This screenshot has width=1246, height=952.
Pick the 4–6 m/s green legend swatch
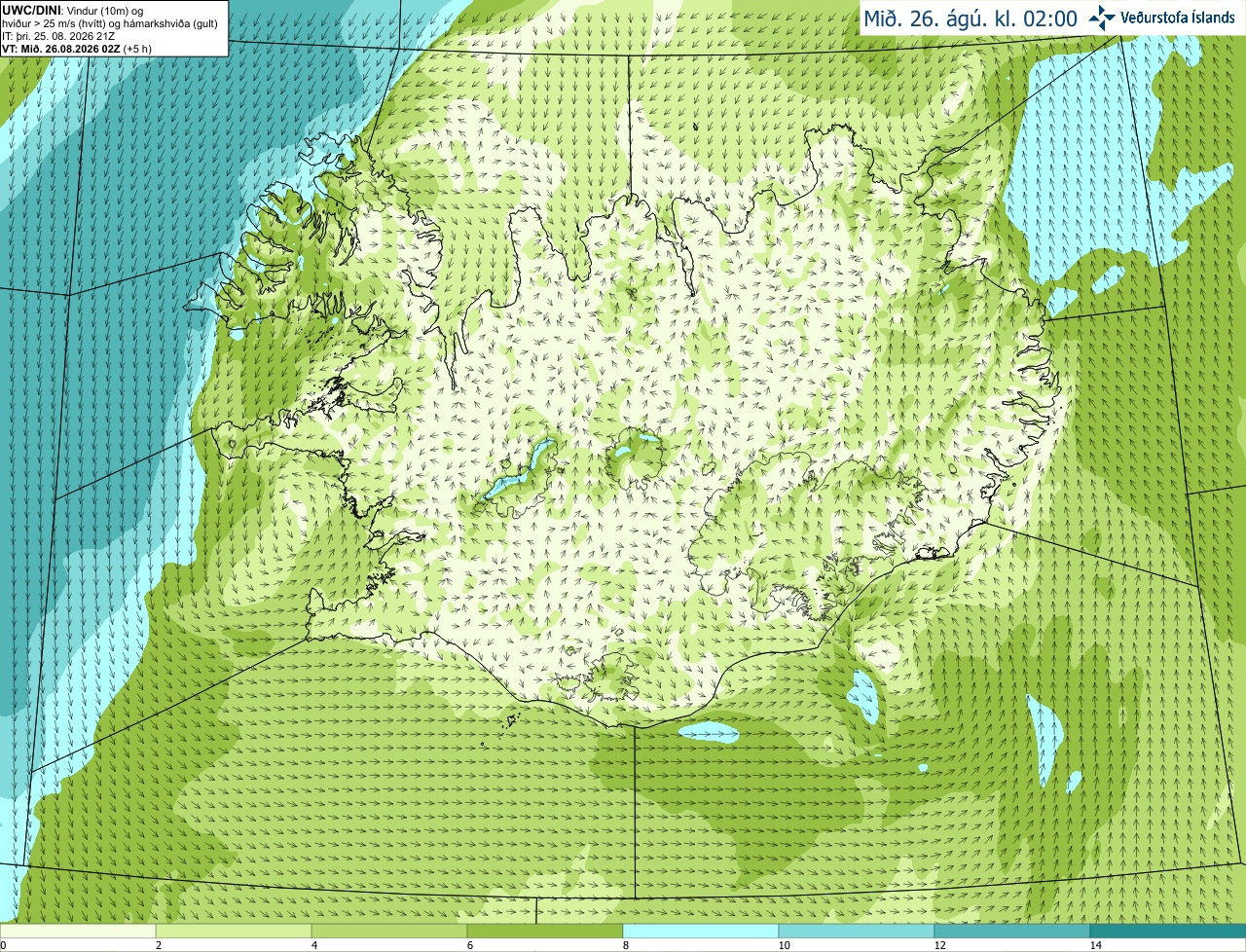click(389, 931)
